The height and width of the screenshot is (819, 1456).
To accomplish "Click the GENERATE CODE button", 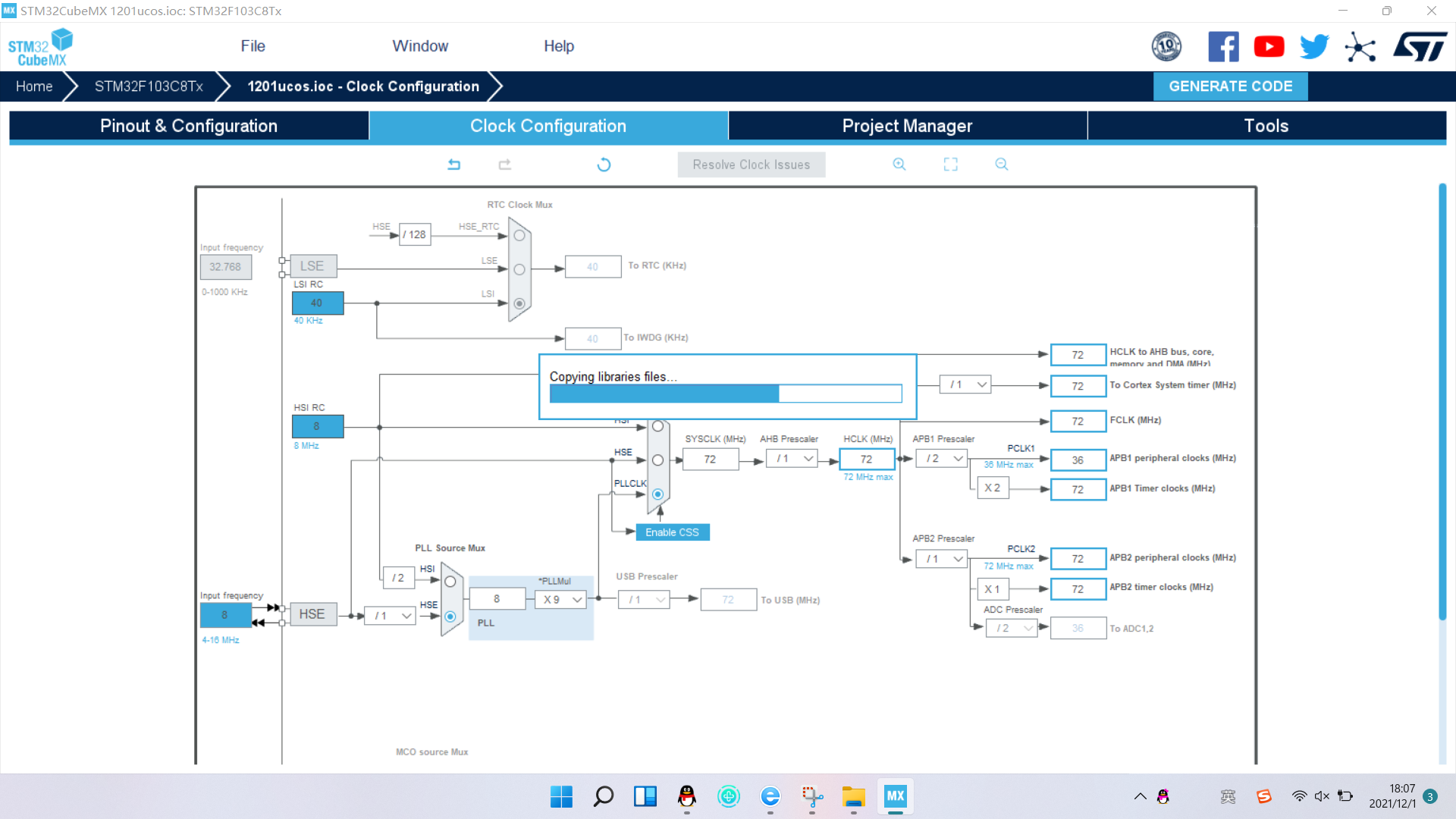I will [1231, 86].
